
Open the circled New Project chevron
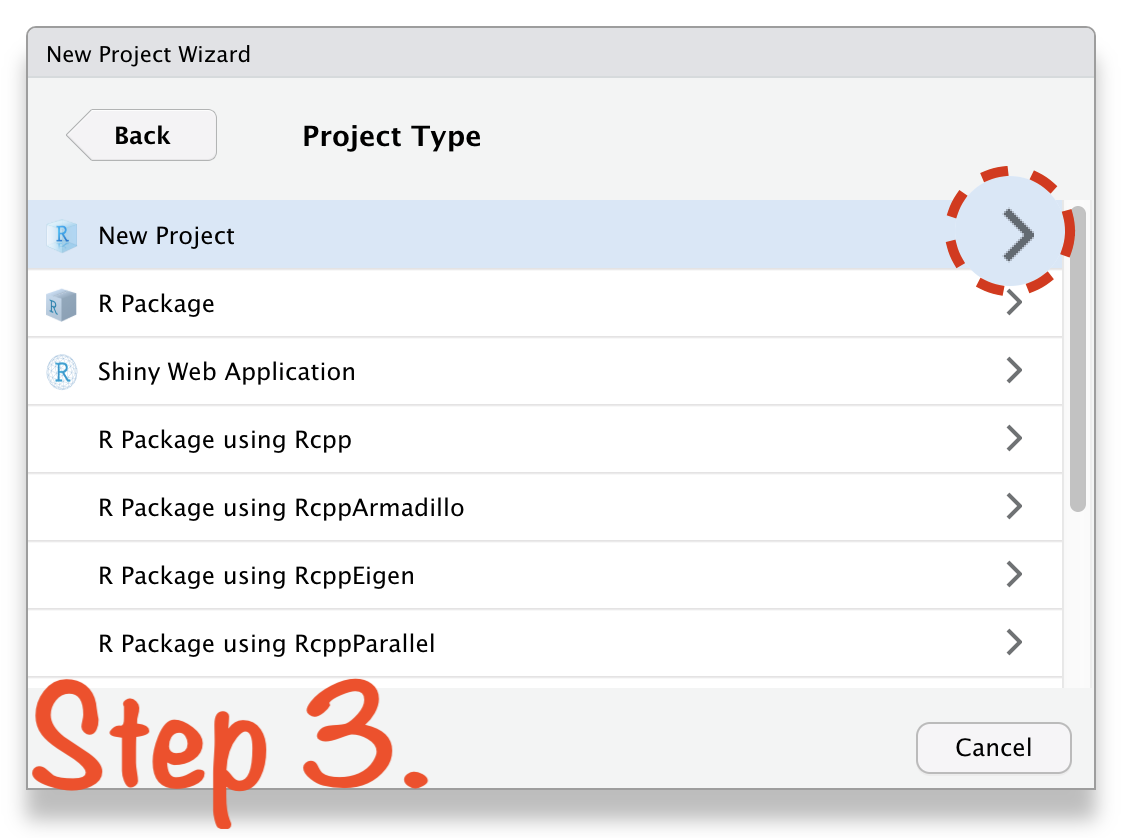(x=1018, y=234)
